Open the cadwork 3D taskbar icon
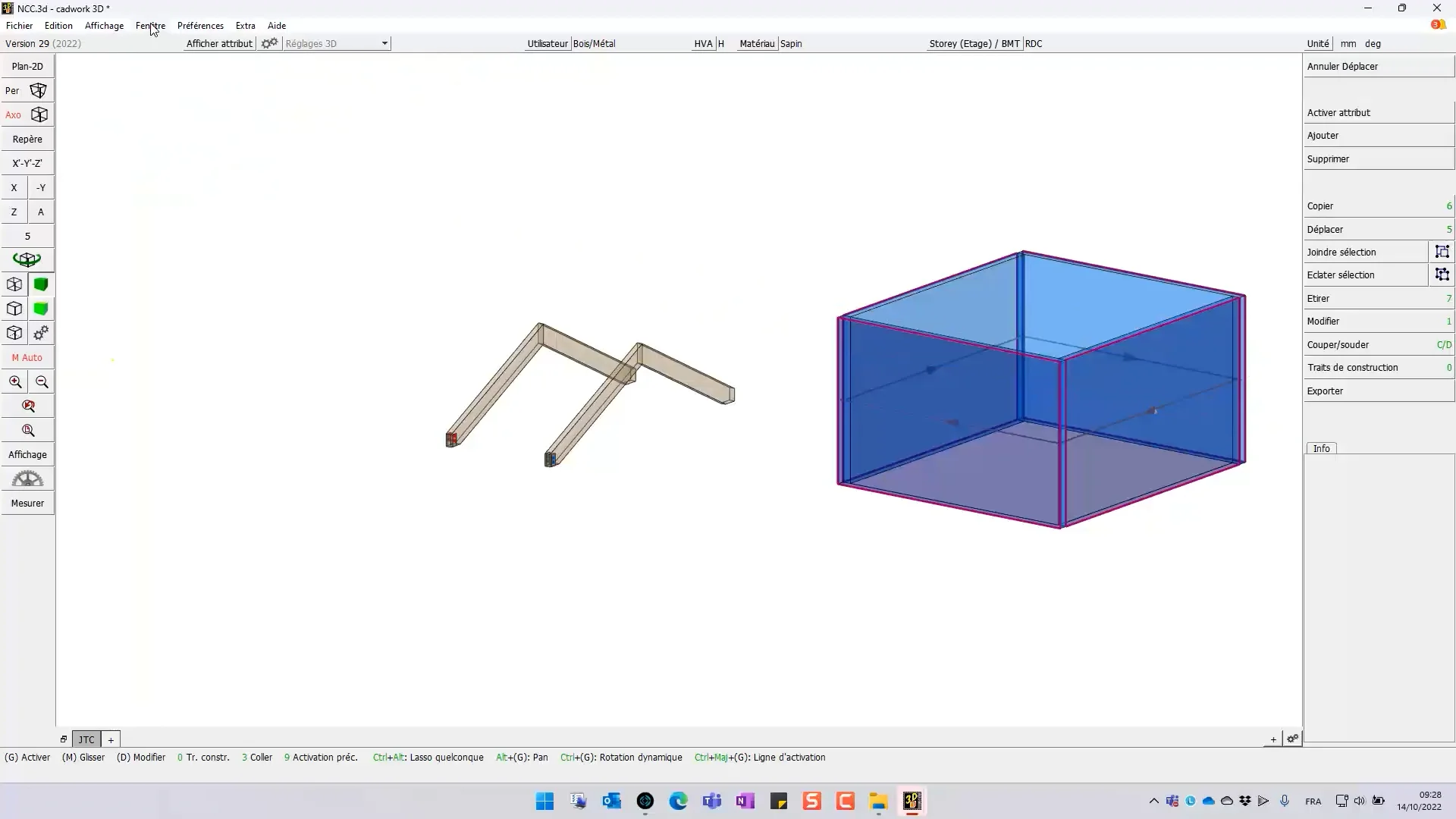 click(x=912, y=801)
